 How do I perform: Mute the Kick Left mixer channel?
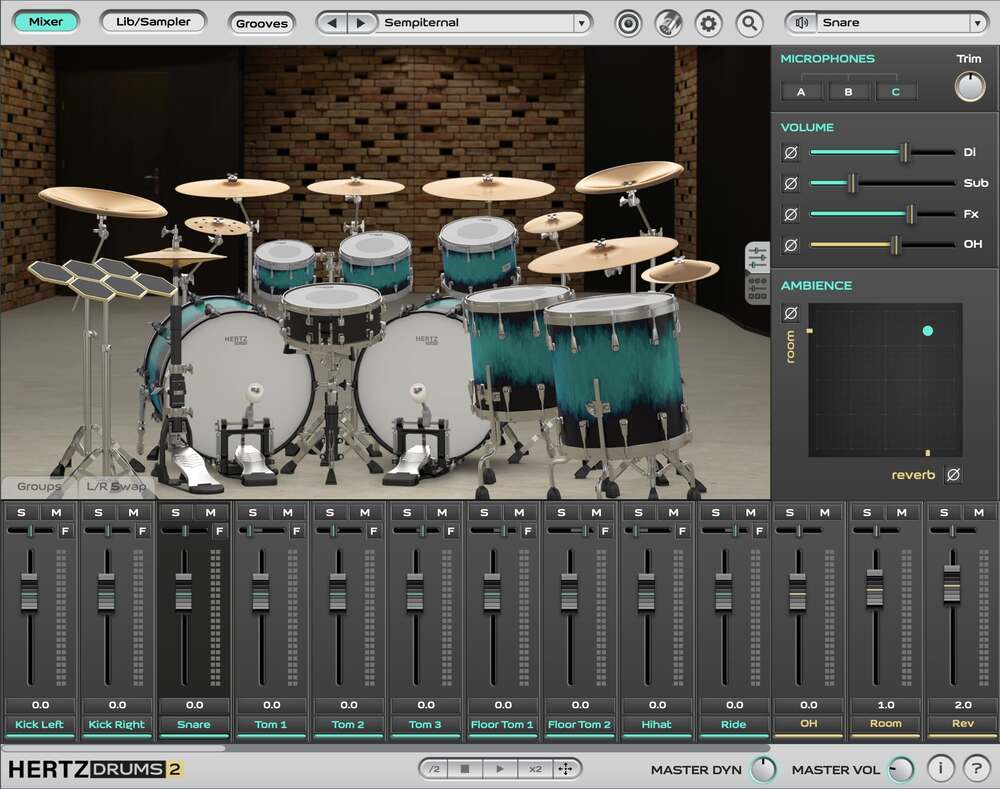57,511
